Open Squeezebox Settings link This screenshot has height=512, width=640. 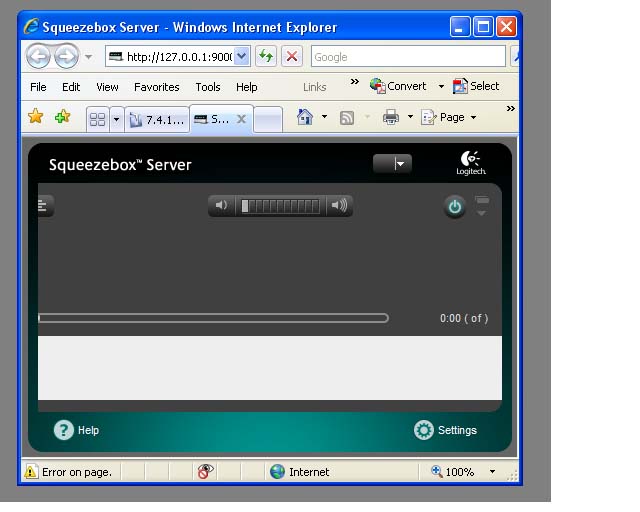coord(445,430)
